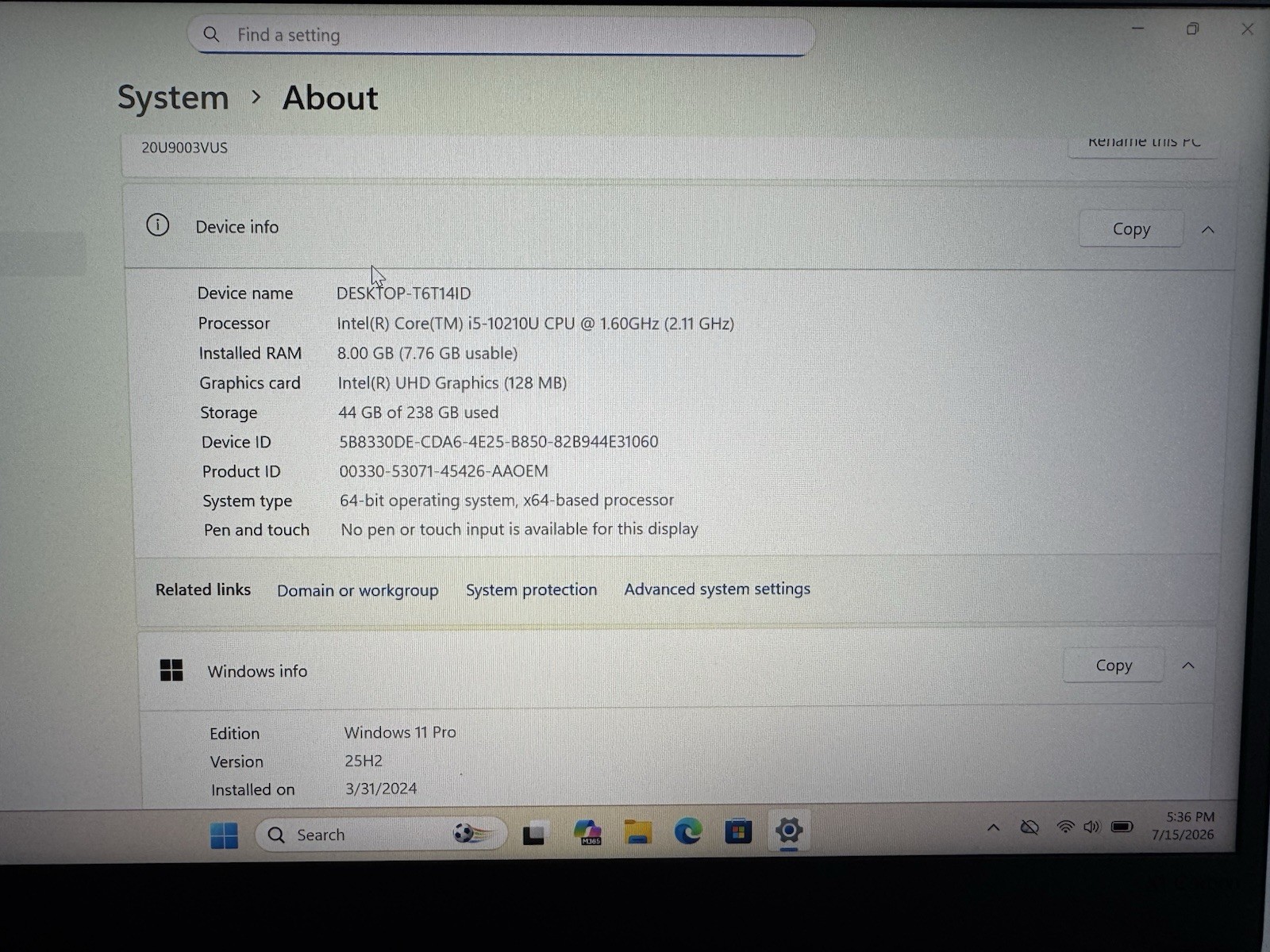Show hidden icons in system tray
The width and height of the screenshot is (1270, 952).
tap(993, 827)
